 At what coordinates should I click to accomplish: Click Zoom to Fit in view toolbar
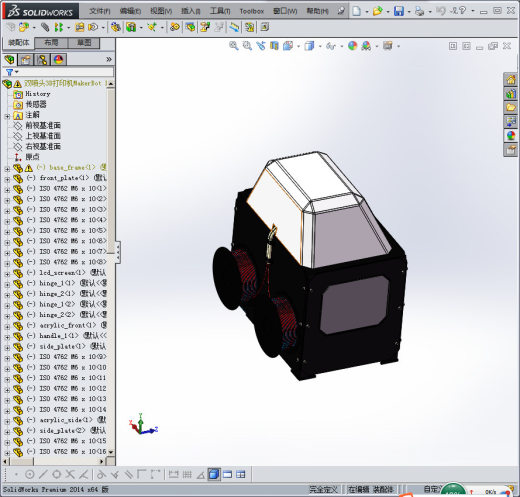(x=234, y=46)
